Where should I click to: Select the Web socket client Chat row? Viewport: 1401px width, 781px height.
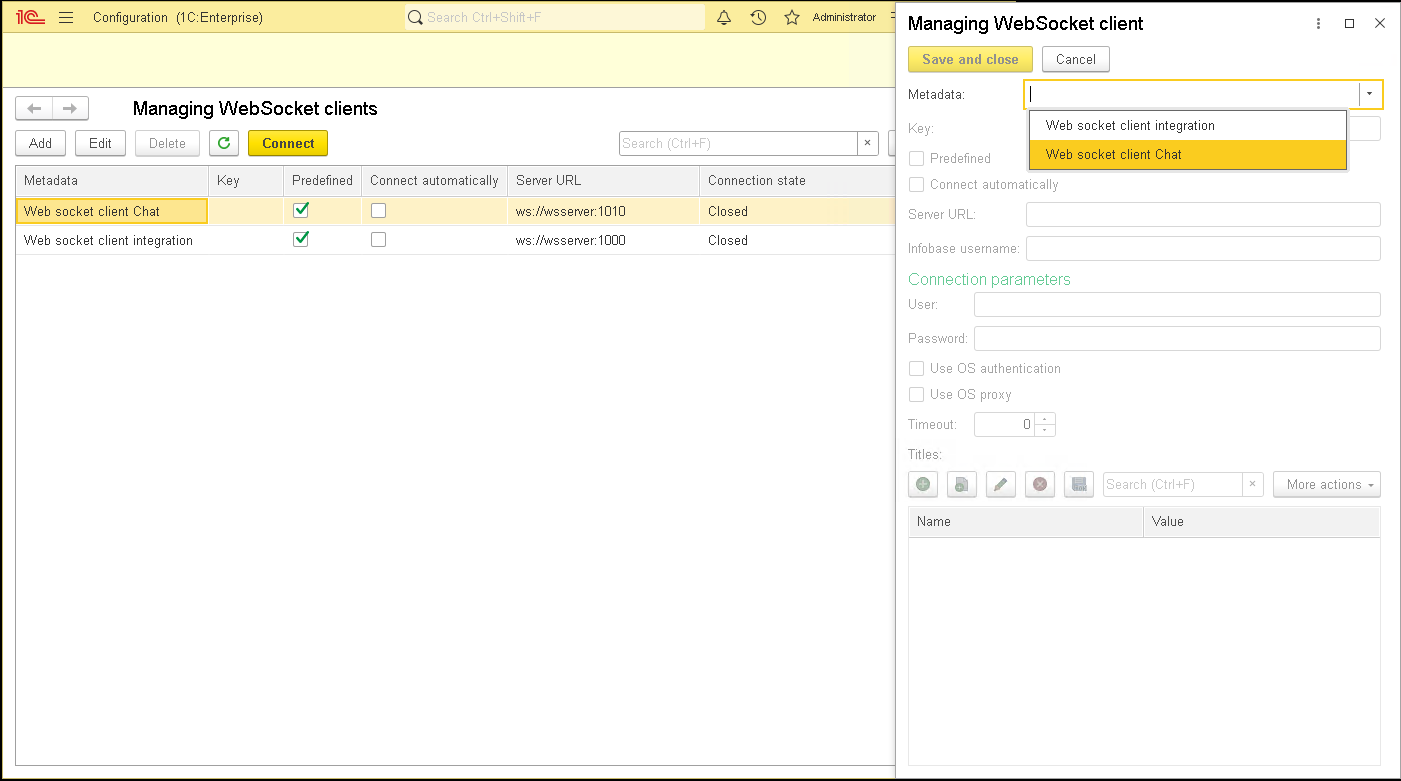point(455,211)
